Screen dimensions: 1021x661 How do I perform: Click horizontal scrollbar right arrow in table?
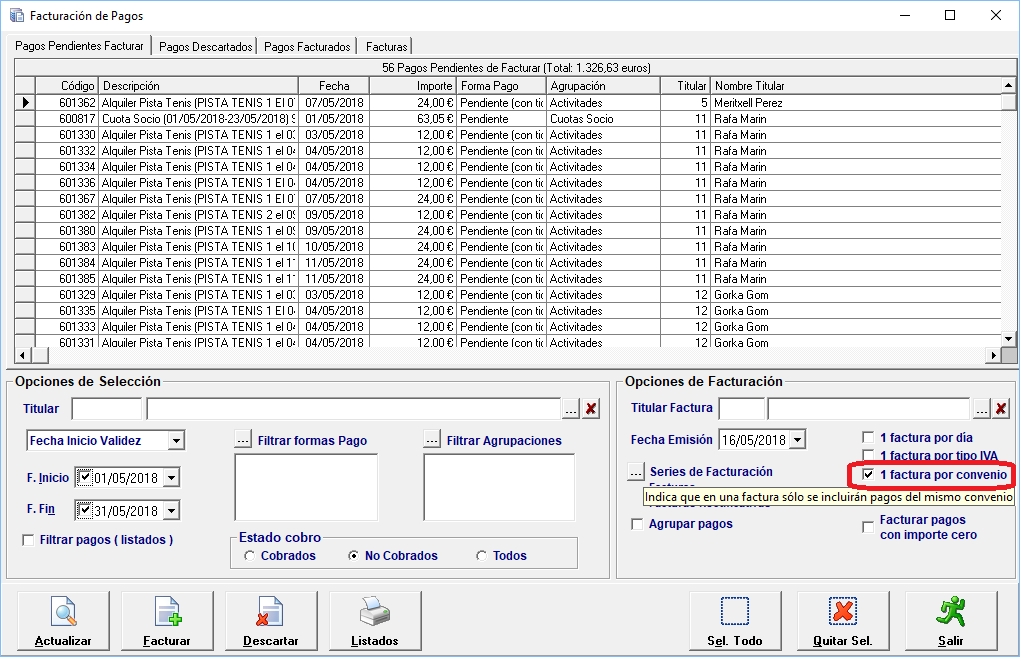pos(994,355)
